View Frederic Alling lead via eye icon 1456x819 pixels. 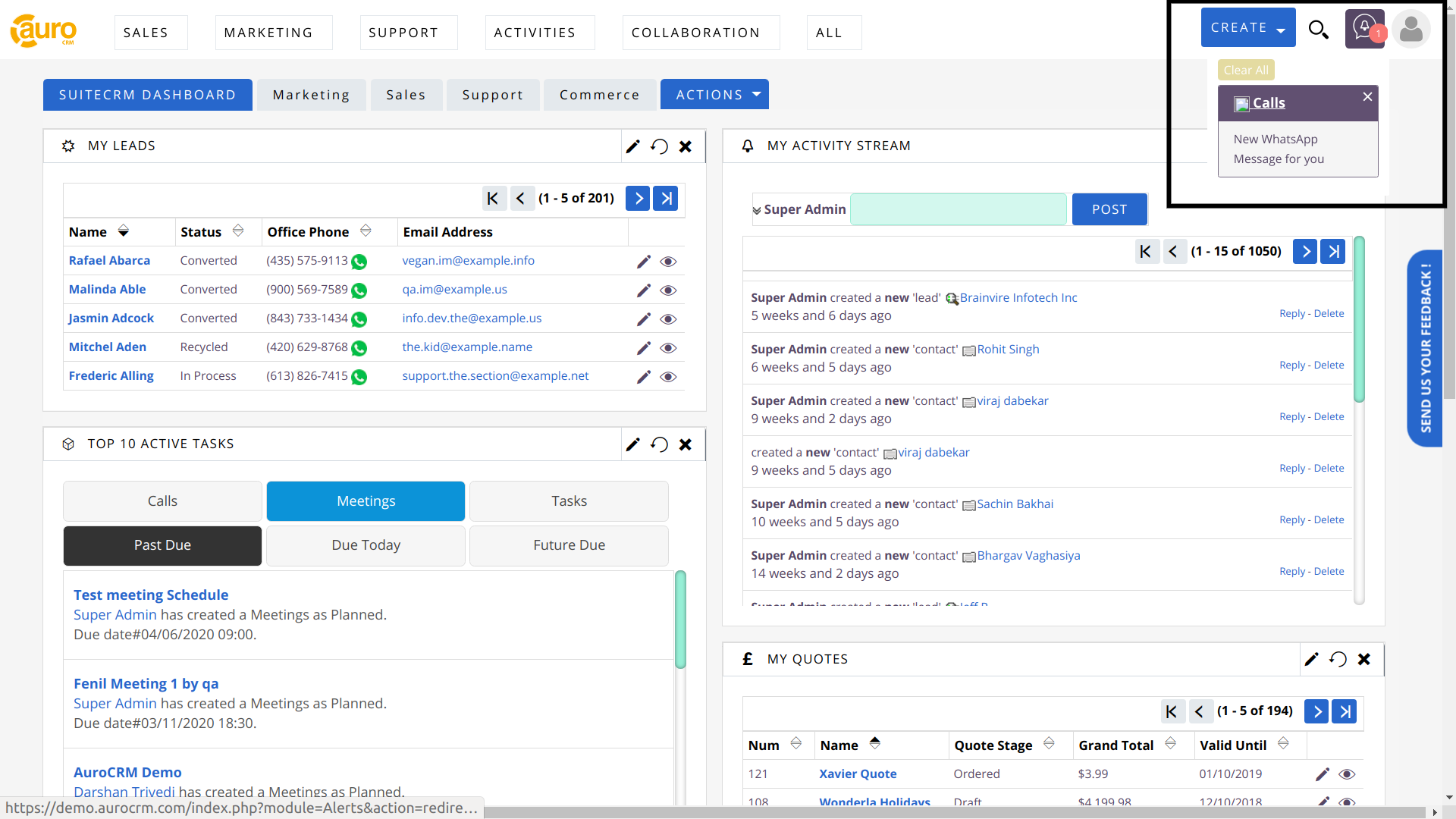(x=668, y=377)
